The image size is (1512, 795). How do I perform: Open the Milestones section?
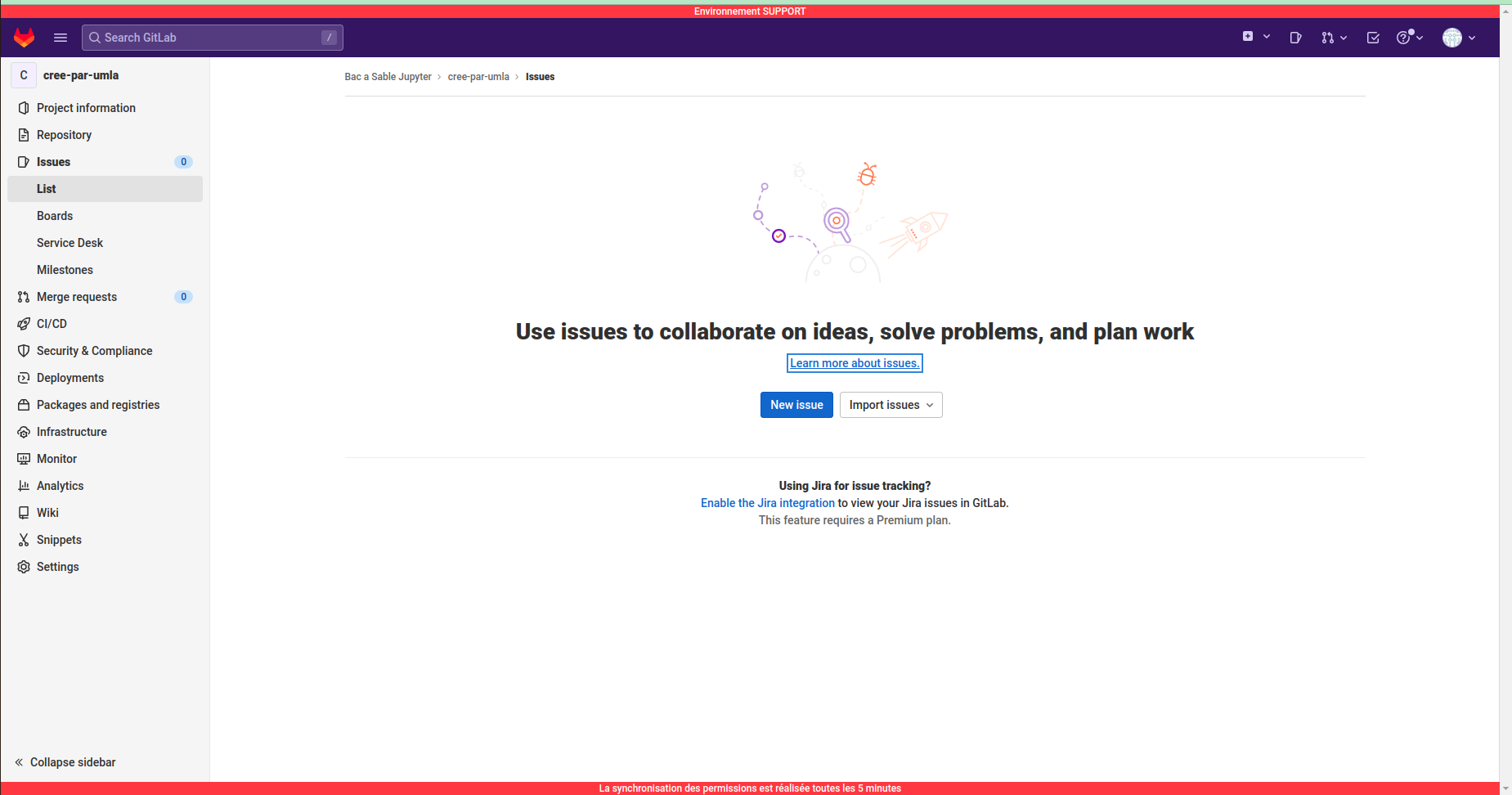(65, 269)
